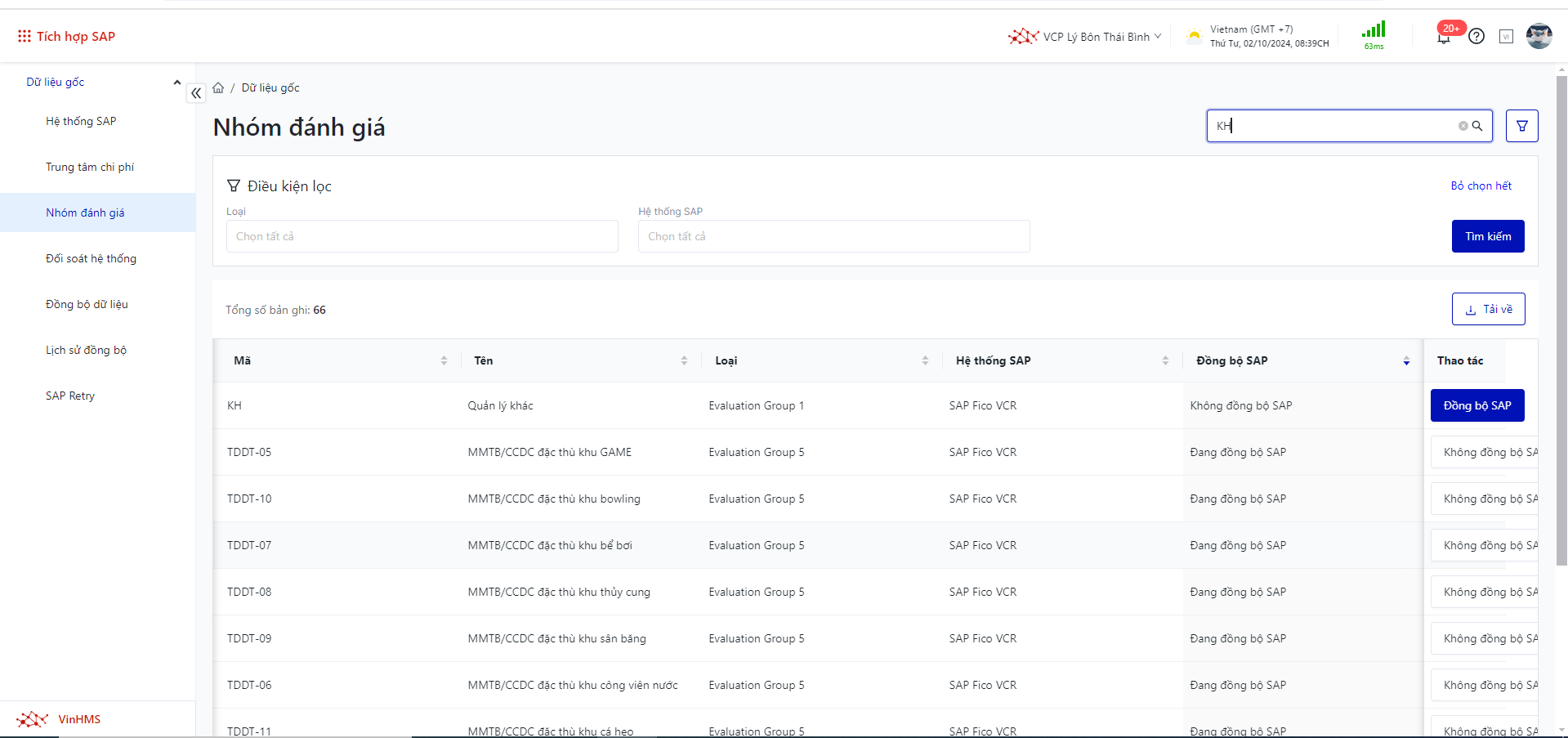The width and height of the screenshot is (1568, 738).
Task: Toggle the filter funnel button
Action: click(x=1521, y=126)
